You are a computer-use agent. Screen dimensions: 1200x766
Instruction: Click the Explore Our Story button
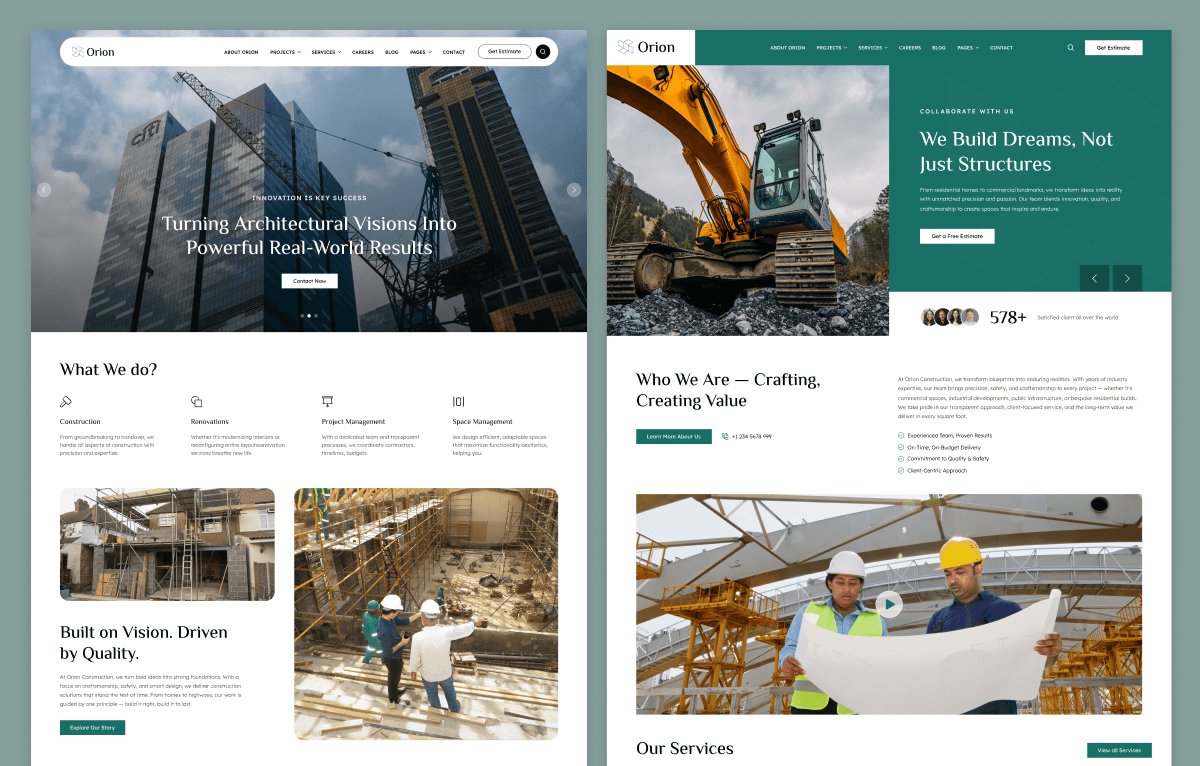pos(92,727)
